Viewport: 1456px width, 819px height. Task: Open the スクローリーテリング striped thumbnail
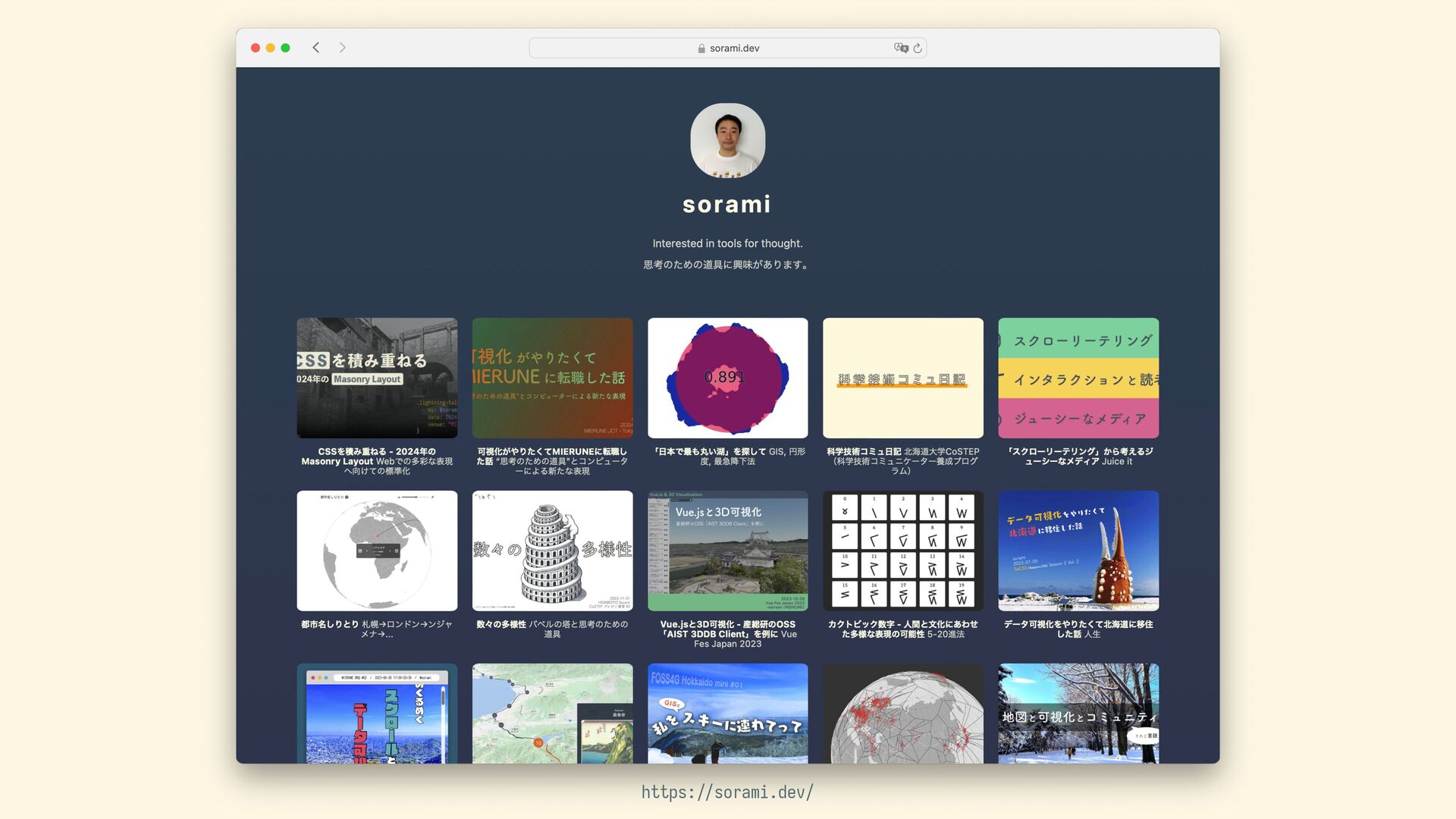pyautogui.click(x=1078, y=378)
